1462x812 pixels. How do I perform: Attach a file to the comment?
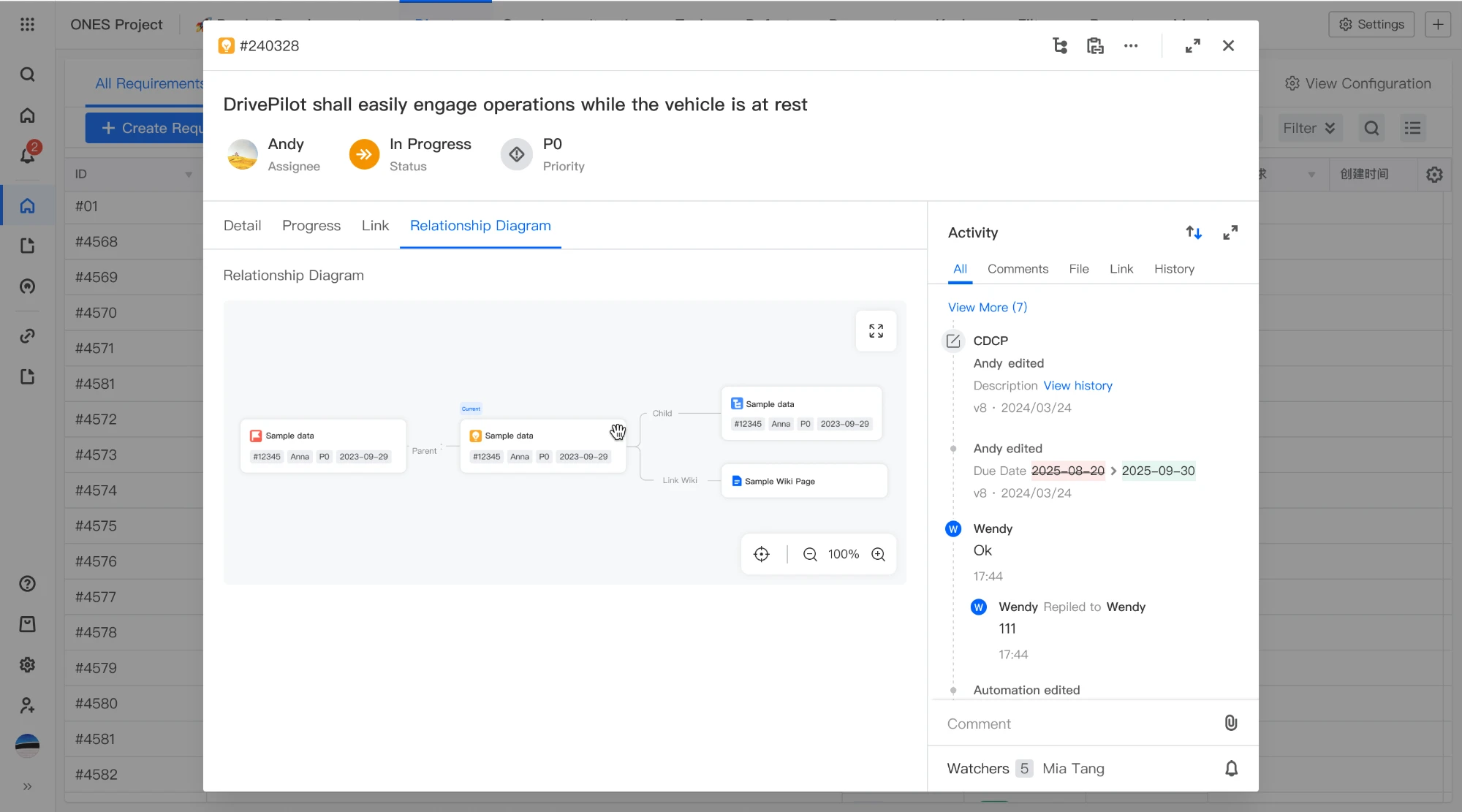pos(1231,723)
